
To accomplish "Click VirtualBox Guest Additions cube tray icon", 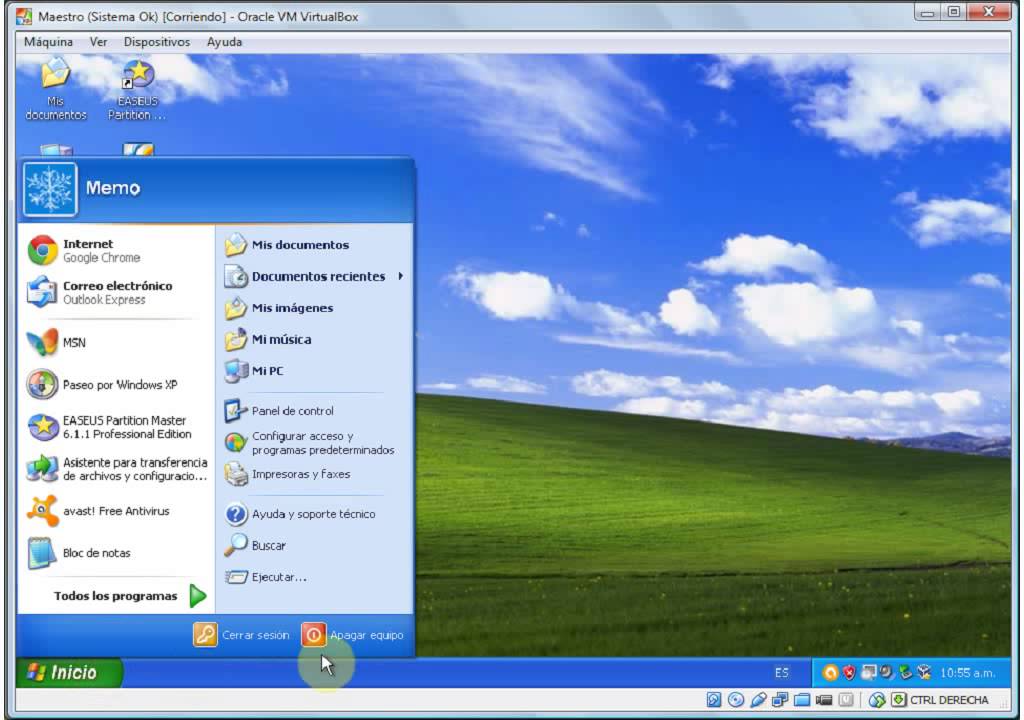I will pyautogui.click(x=924, y=672).
